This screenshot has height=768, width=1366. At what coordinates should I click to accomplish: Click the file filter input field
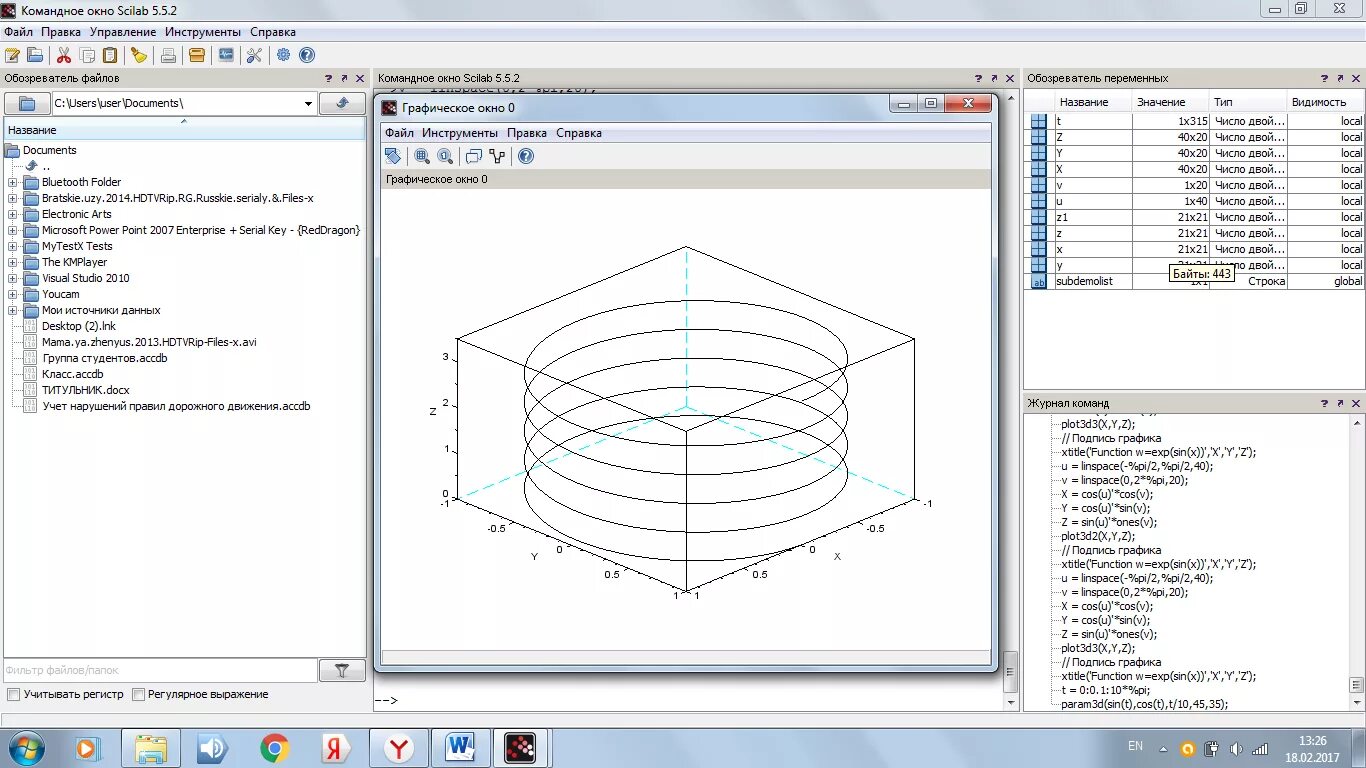[161, 671]
